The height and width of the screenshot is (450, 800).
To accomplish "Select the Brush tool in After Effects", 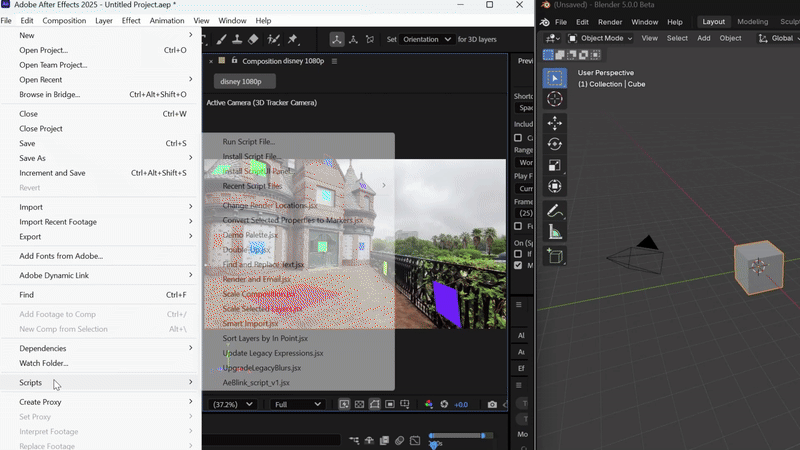I will pos(221,39).
